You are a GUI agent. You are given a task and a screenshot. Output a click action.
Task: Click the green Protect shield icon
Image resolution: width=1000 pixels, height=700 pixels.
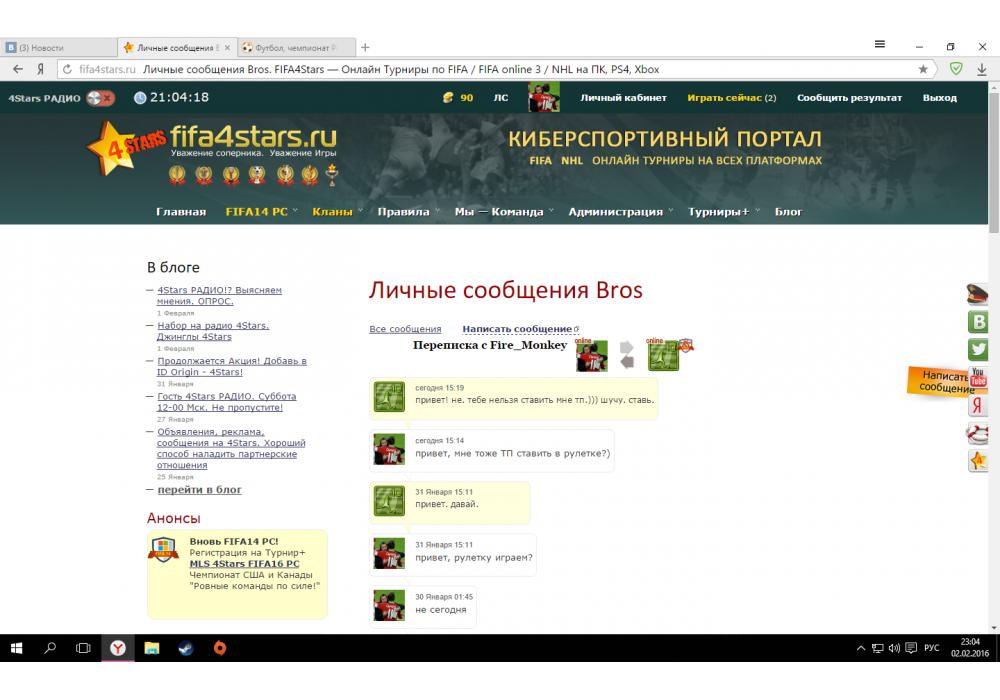pyautogui.click(x=956, y=68)
